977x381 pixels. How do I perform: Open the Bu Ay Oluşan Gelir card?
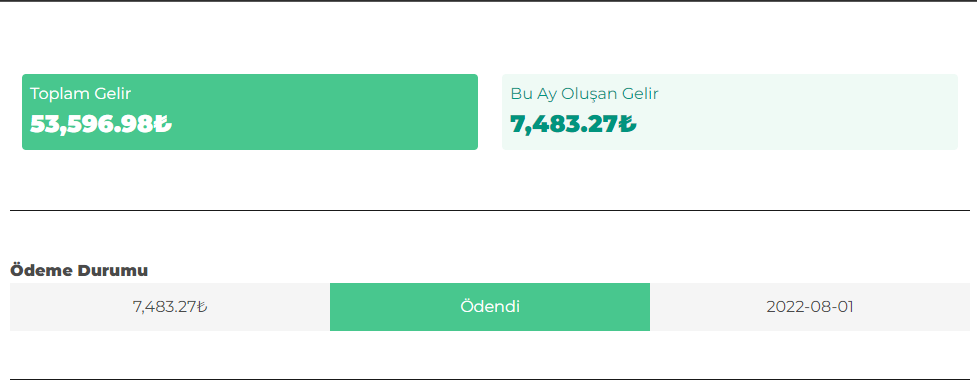(x=730, y=112)
